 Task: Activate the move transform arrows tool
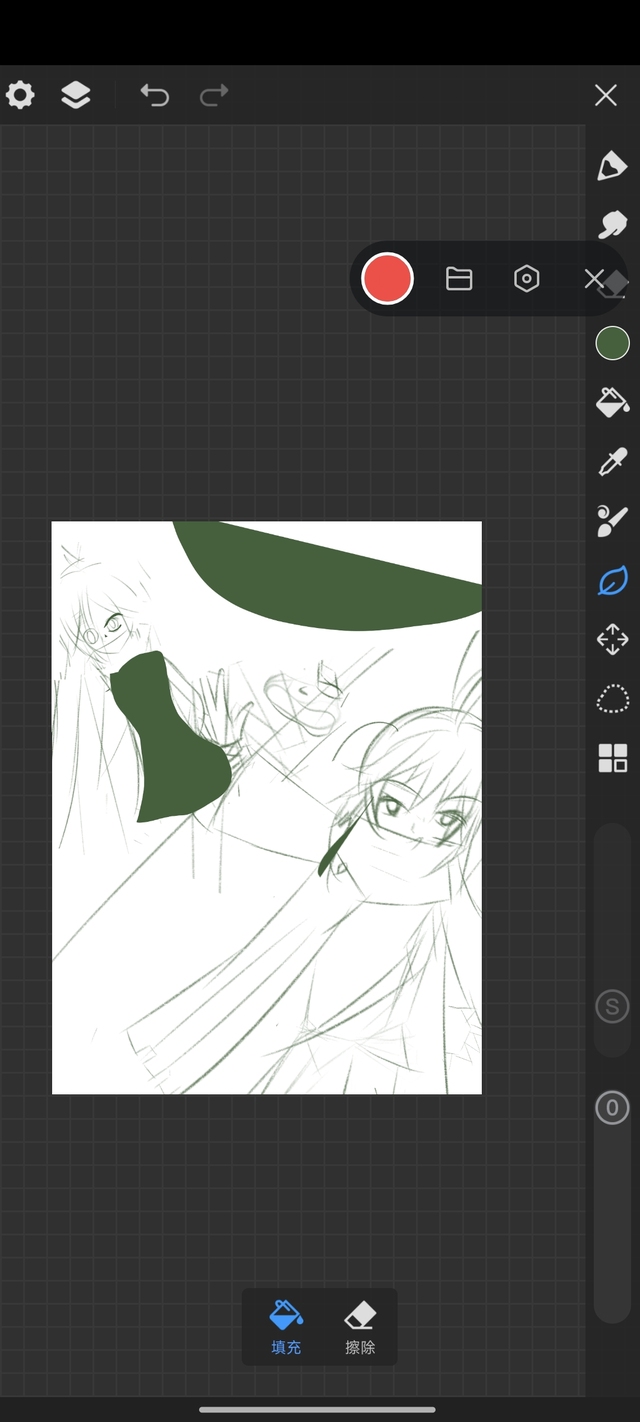(612, 639)
